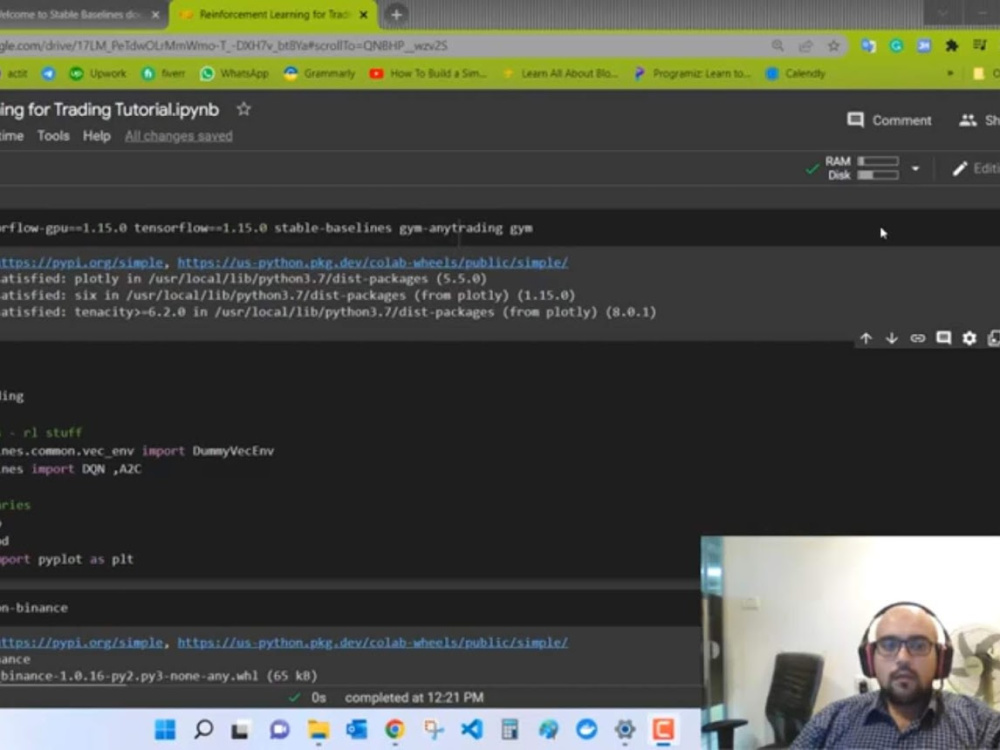Open the Tools menu

pyautogui.click(x=53, y=136)
